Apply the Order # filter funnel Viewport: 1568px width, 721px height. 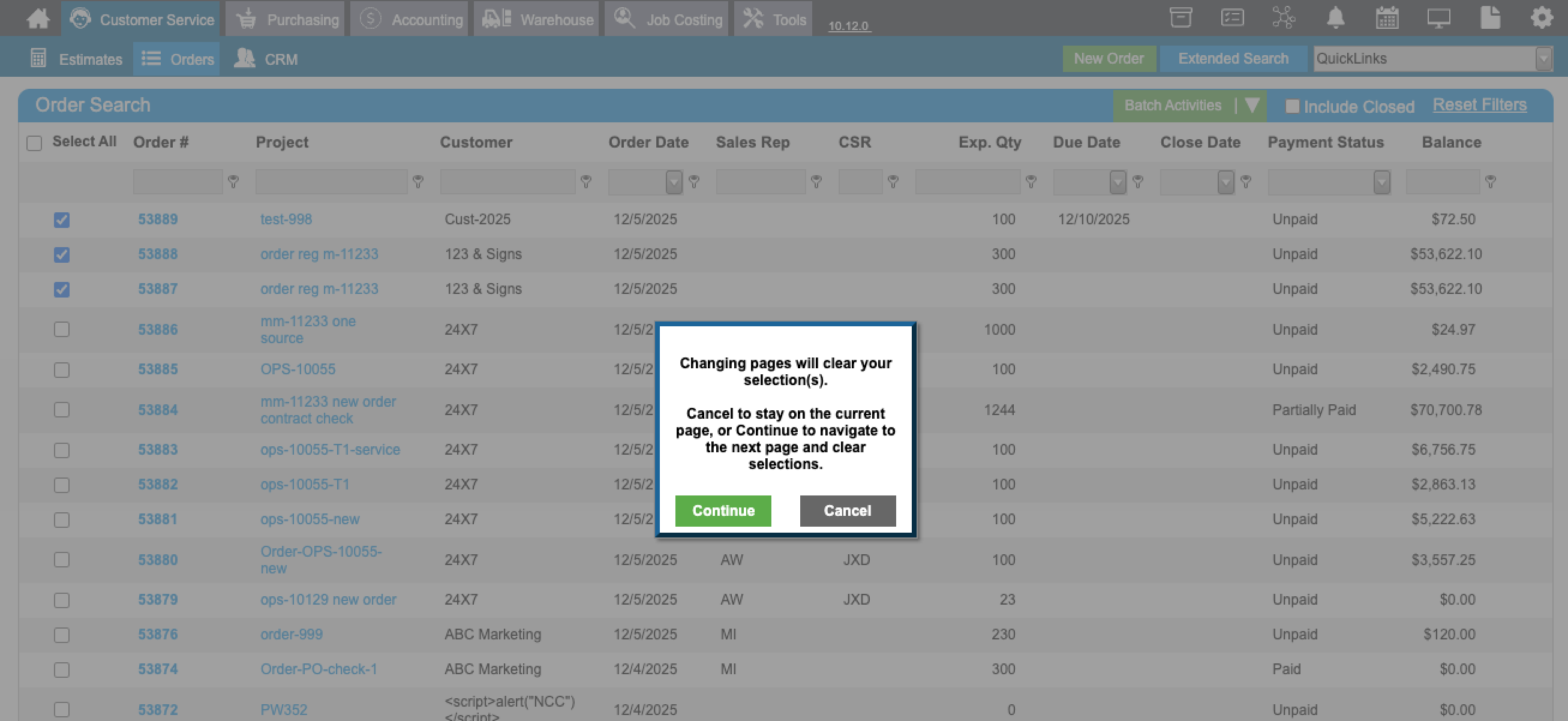click(233, 181)
